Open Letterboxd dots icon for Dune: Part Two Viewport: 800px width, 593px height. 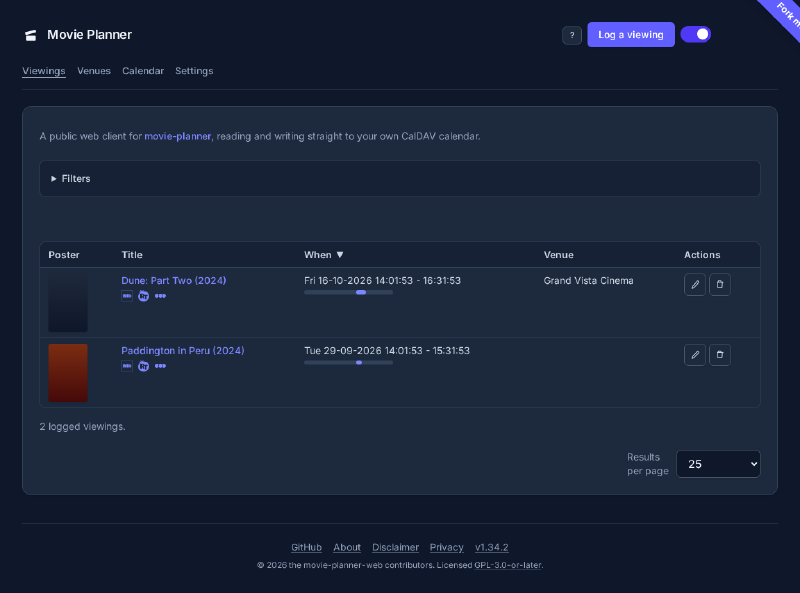[160, 296]
